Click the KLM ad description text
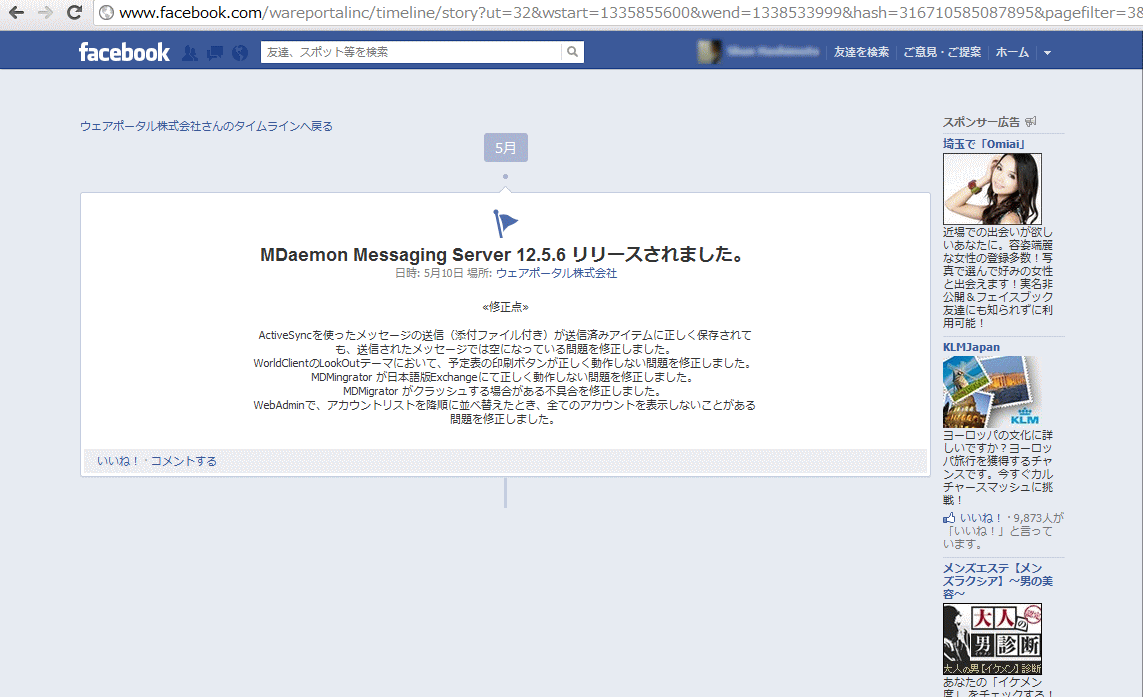Viewport: 1143px width, 697px height. pyautogui.click(x=998, y=467)
